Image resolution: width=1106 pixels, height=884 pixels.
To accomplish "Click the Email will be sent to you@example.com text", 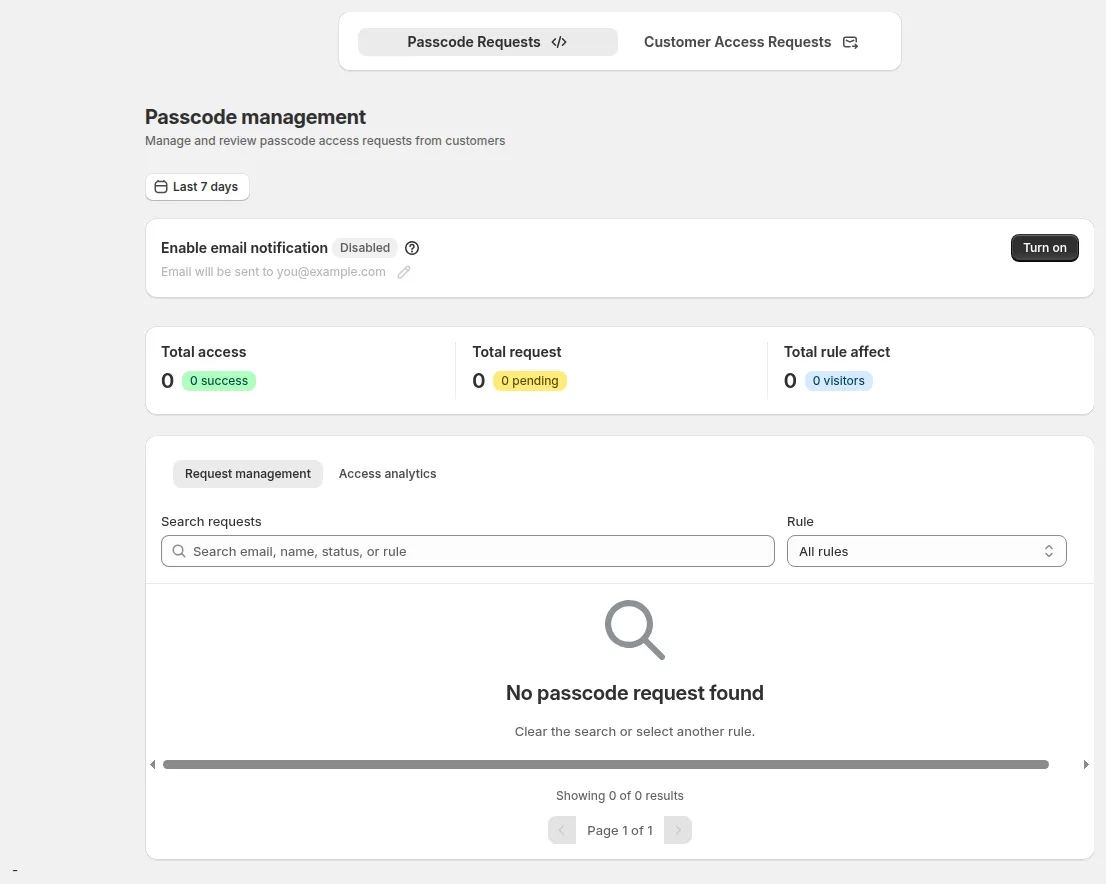I will 274,272.
